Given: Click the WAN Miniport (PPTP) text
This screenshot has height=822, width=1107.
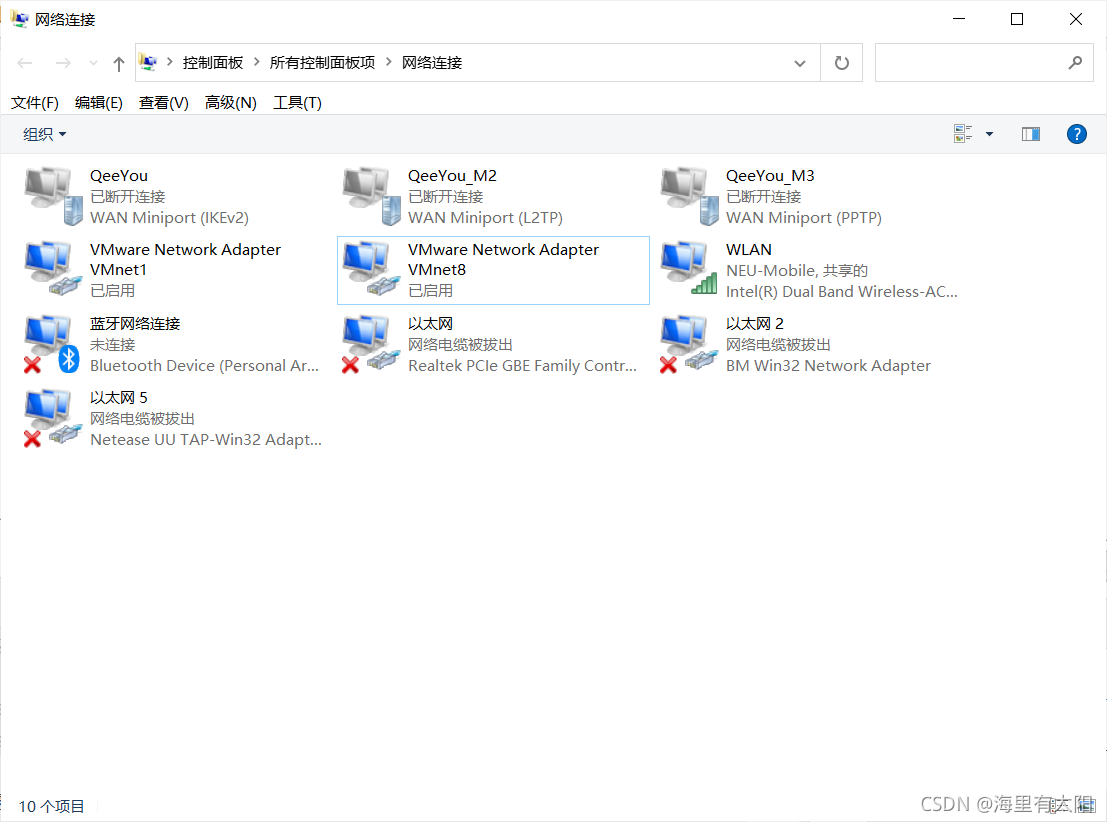Looking at the screenshot, I should tap(803, 218).
